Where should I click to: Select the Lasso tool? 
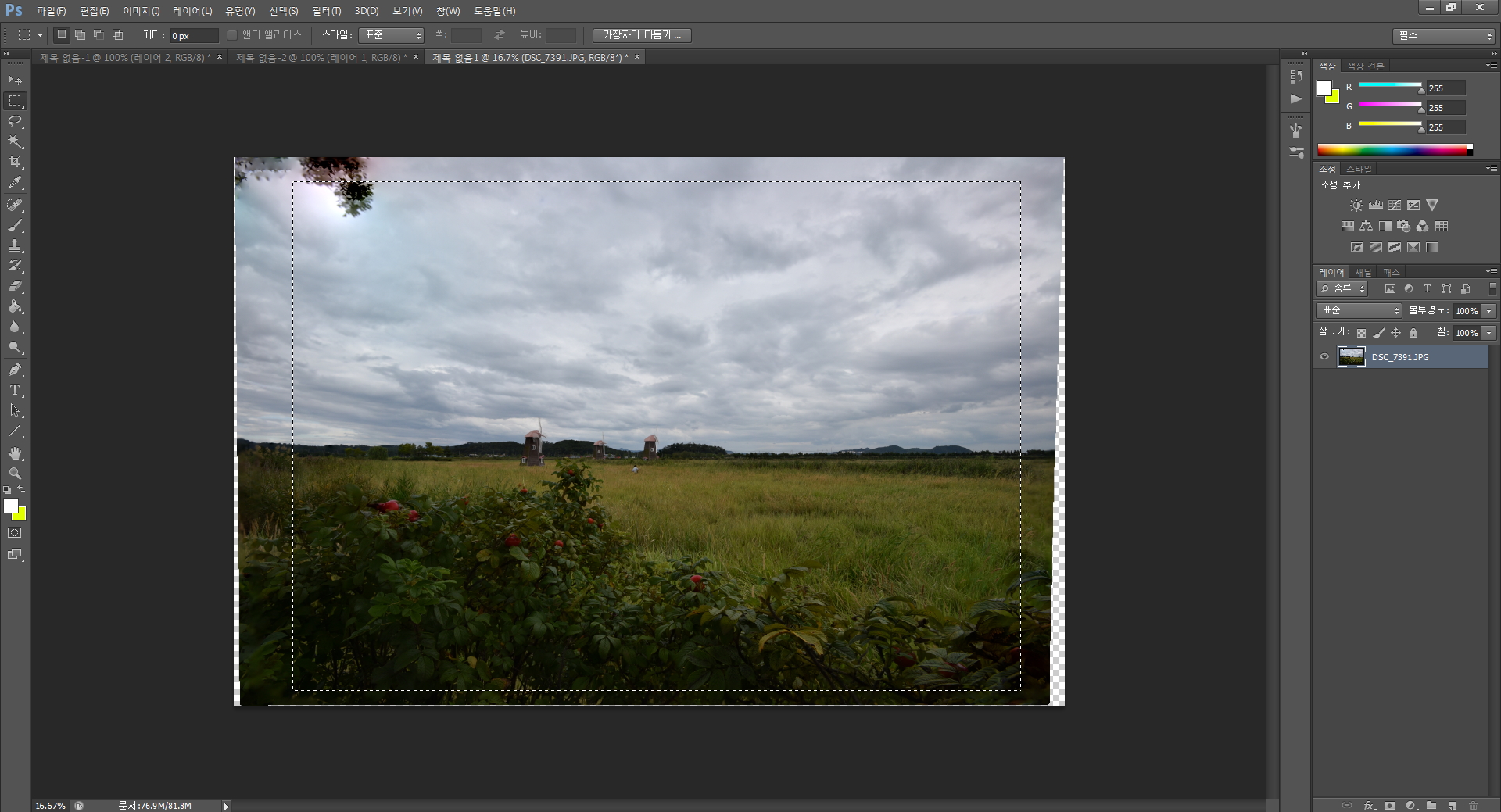(x=15, y=121)
